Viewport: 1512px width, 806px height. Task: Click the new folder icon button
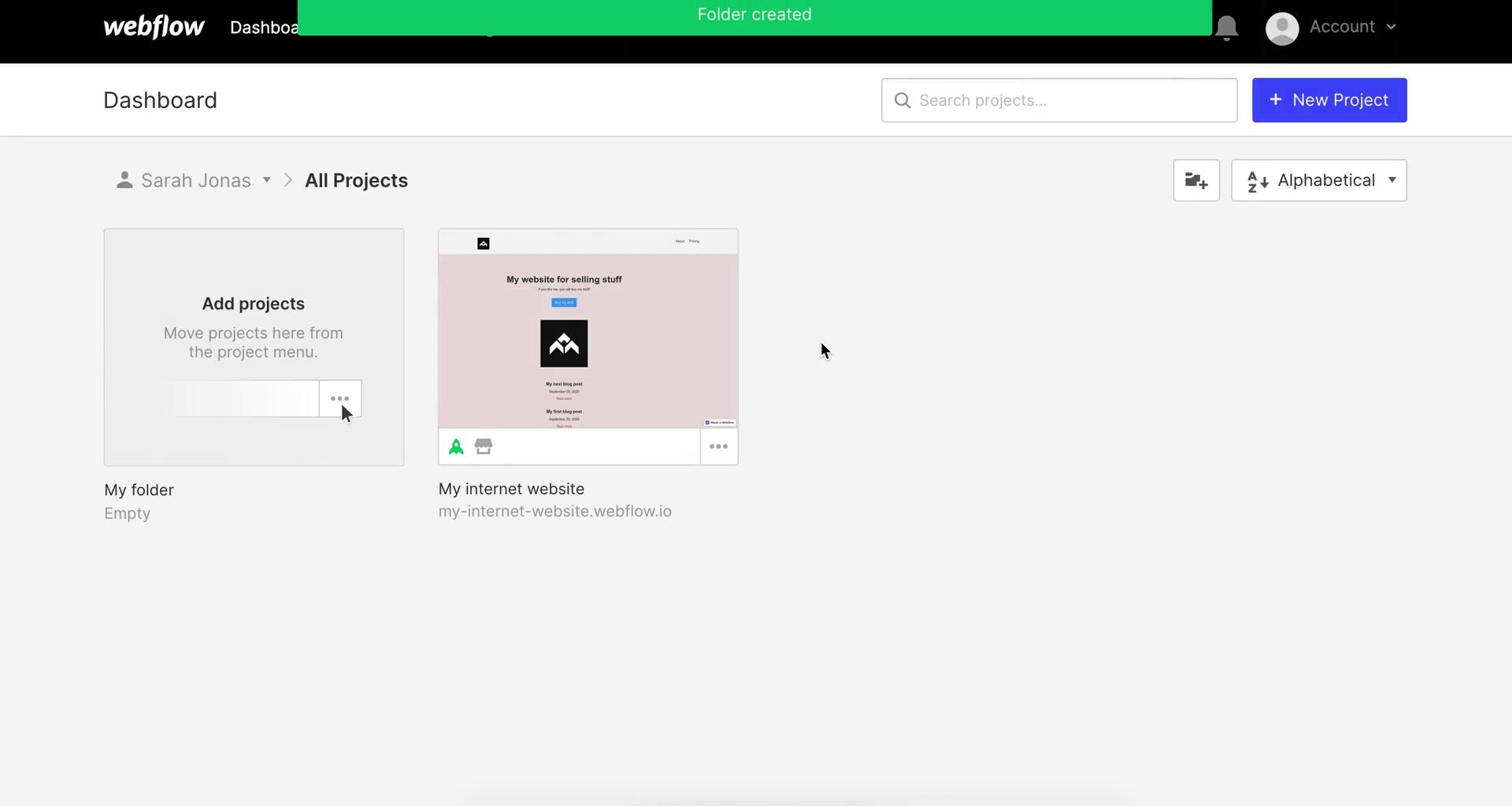click(x=1196, y=180)
